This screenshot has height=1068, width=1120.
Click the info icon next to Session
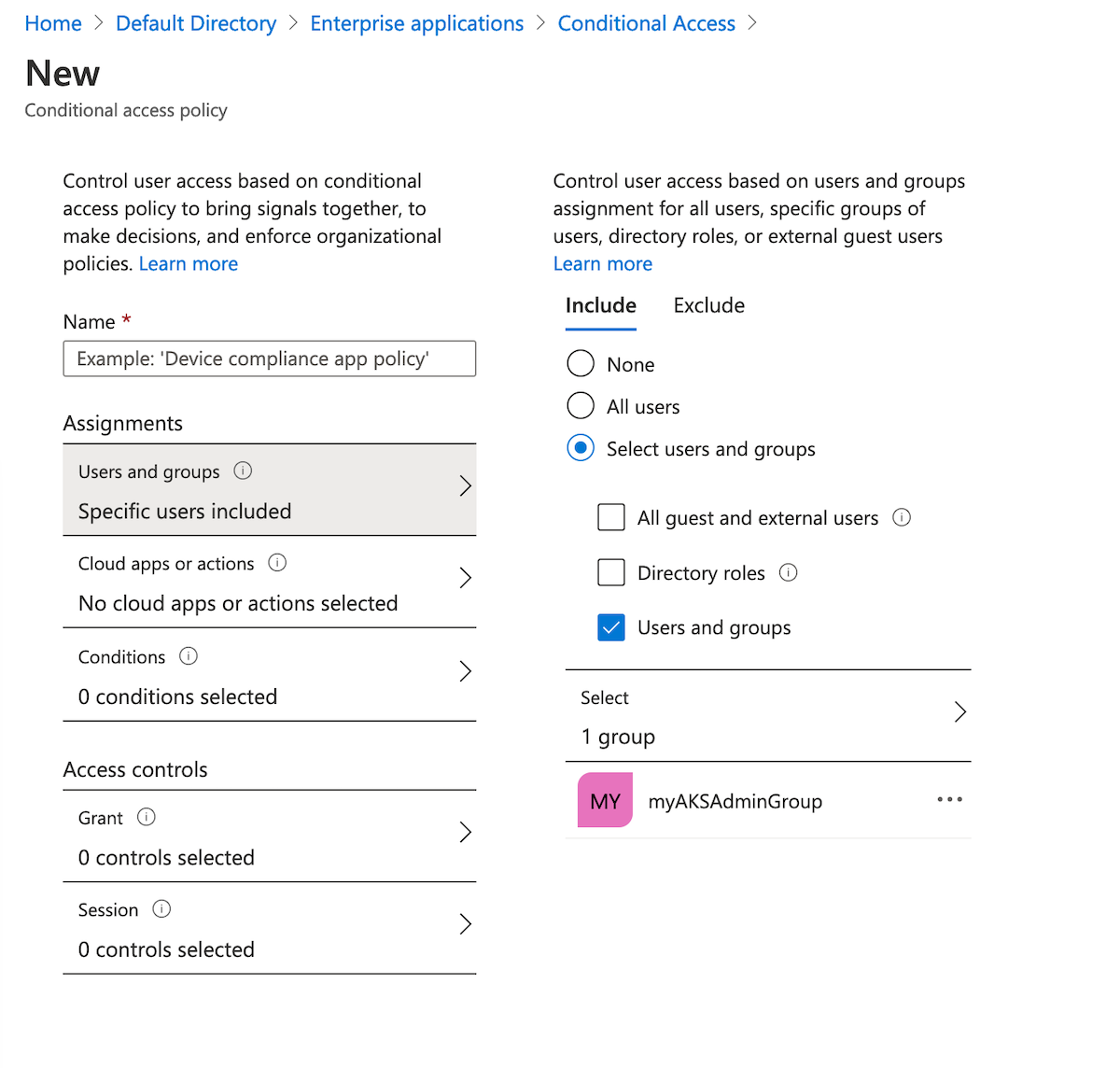click(161, 908)
